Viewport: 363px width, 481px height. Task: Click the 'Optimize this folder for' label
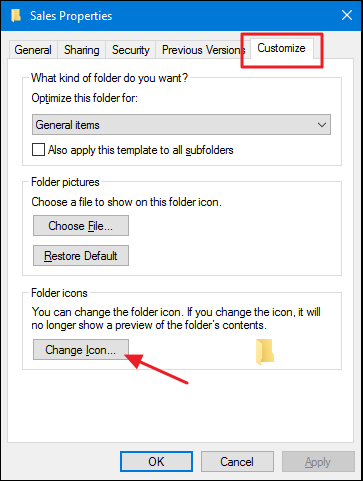(84, 98)
